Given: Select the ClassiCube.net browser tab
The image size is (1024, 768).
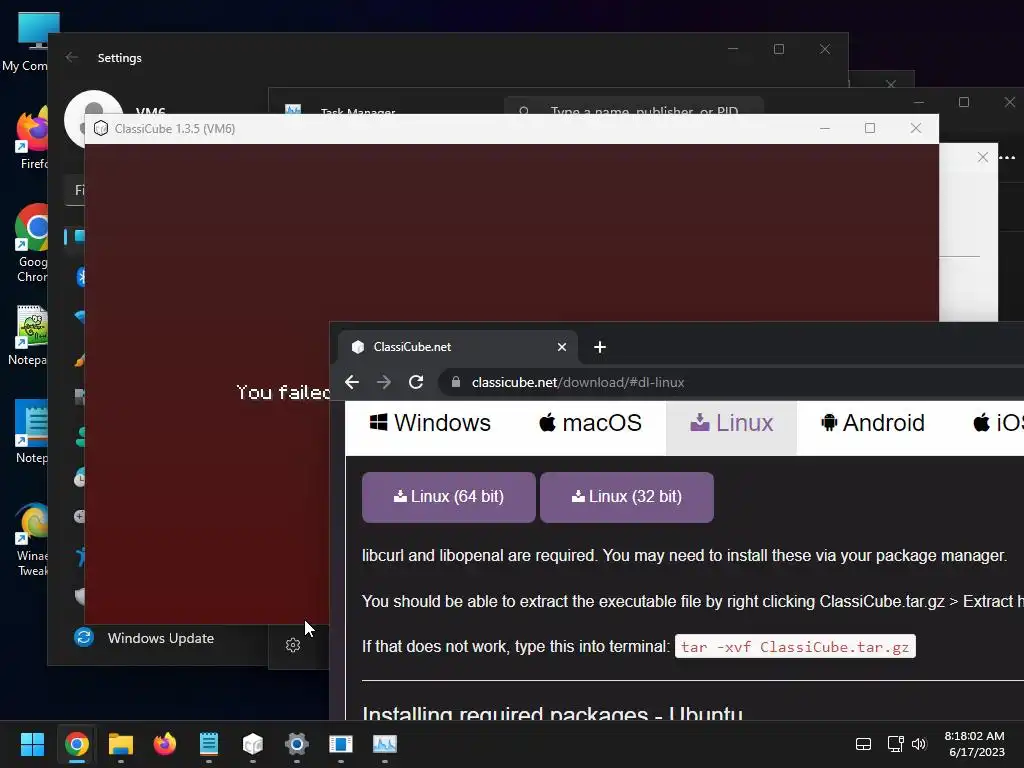Looking at the screenshot, I should 457,347.
